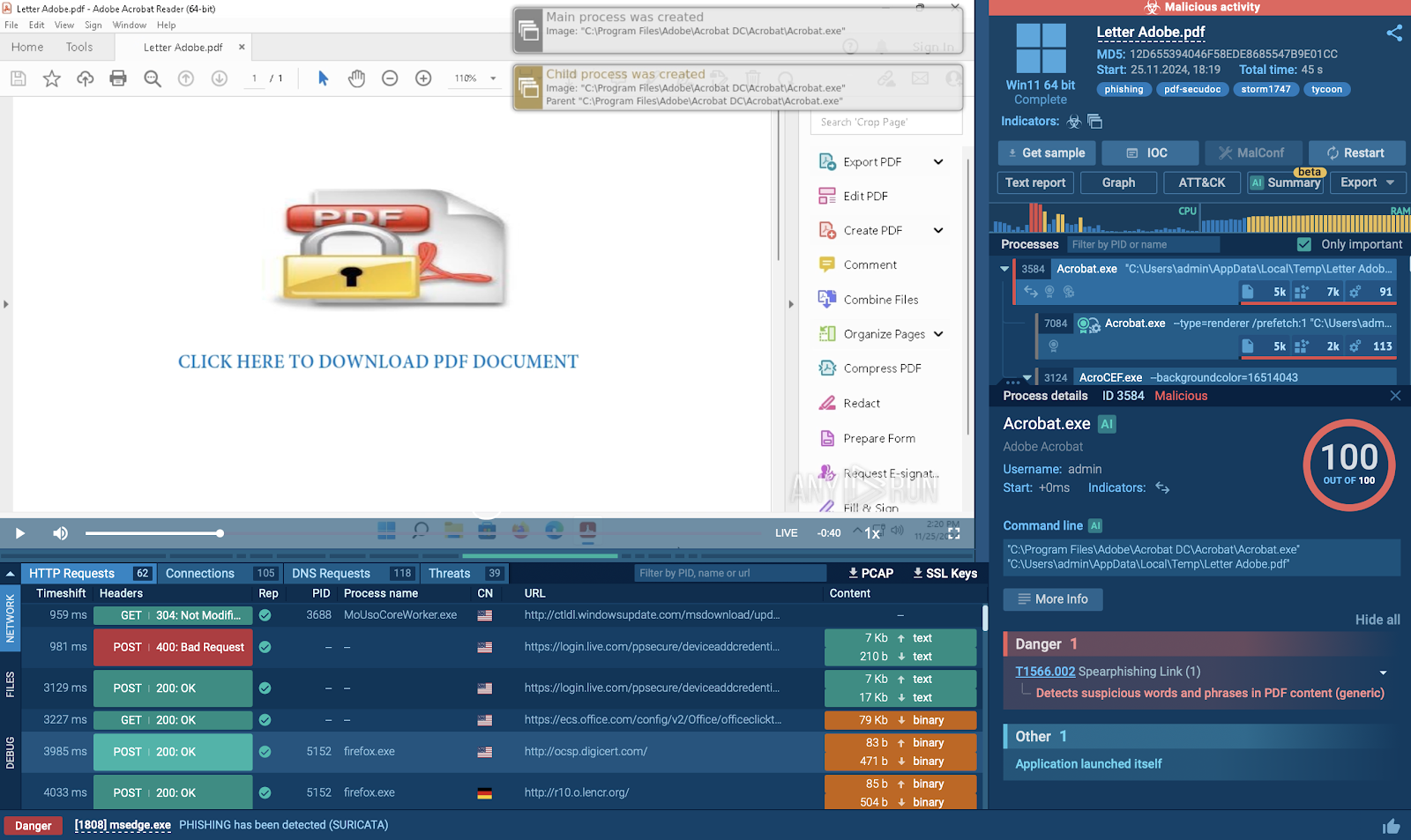
Task: Click the Export PDF tool icon
Action: 827,161
